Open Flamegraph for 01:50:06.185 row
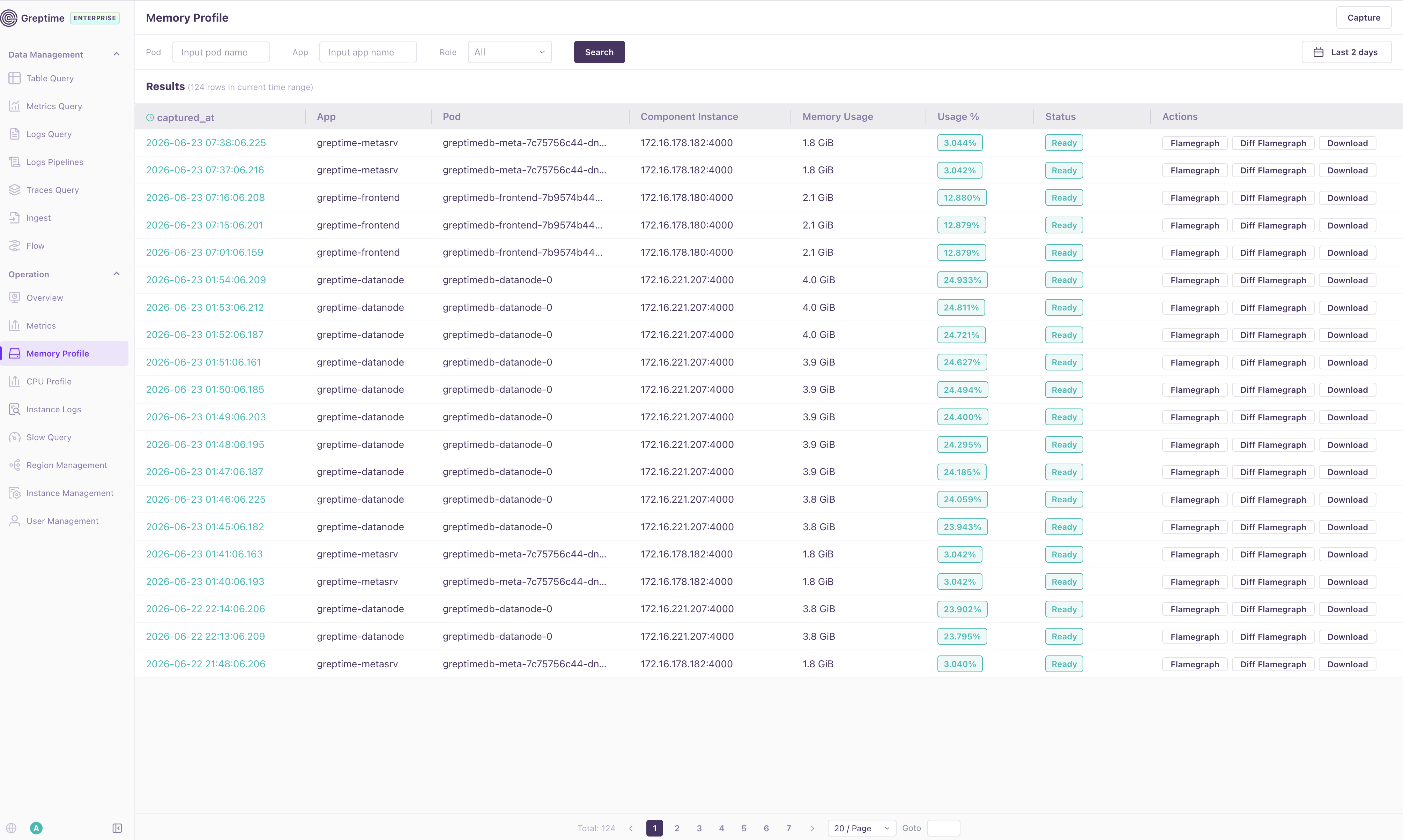The image size is (1403, 840). [x=1195, y=390]
